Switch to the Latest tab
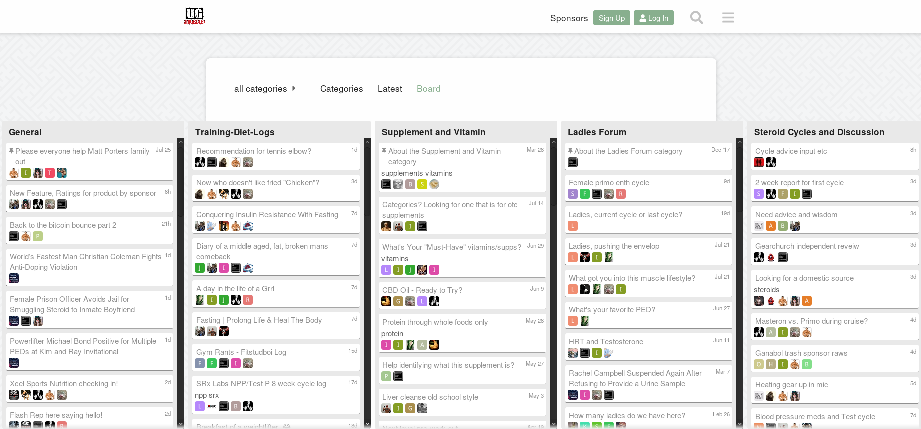 (x=389, y=89)
